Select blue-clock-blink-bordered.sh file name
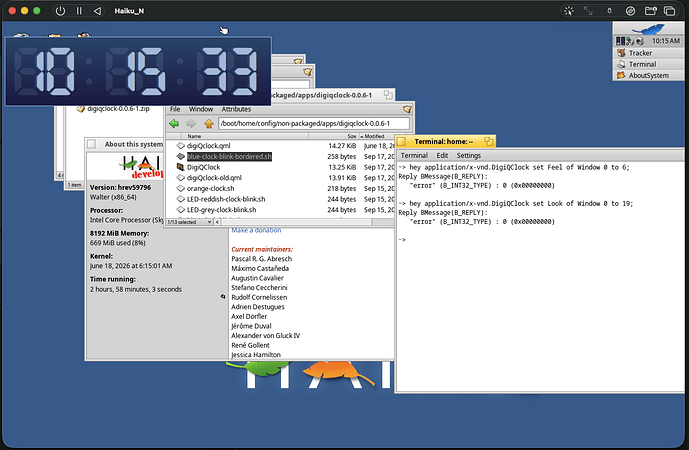Viewport: 689px width, 450px height. click(229, 156)
